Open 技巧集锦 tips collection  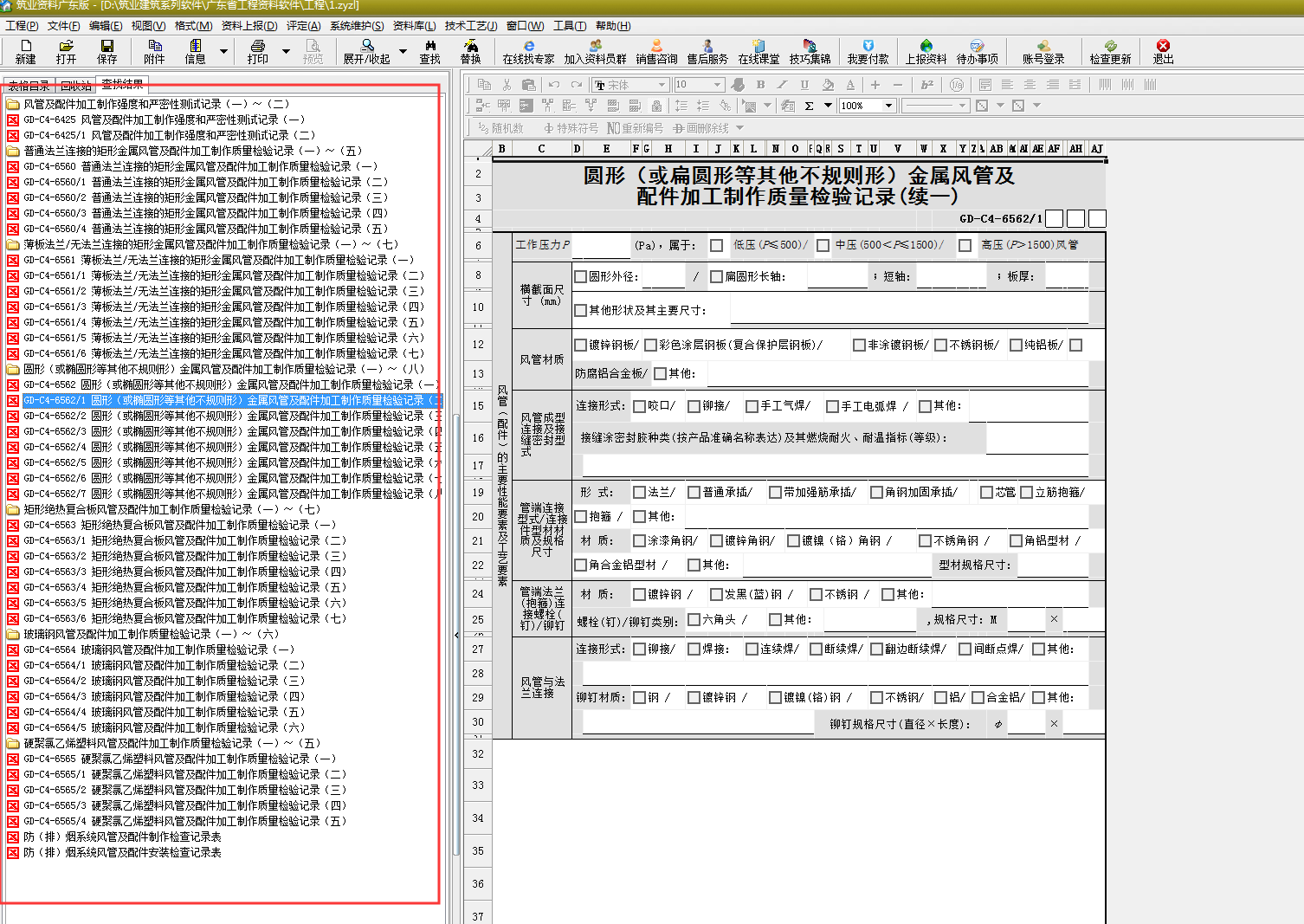(810, 51)
